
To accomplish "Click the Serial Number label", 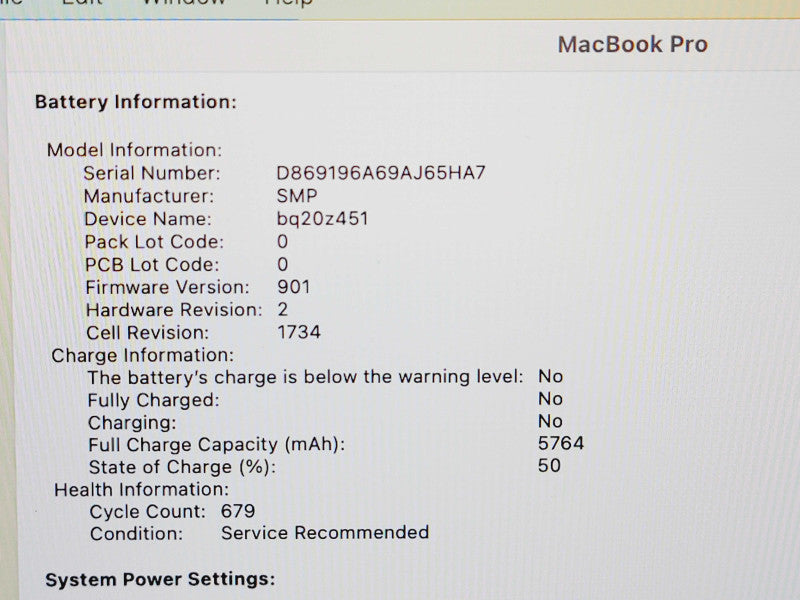I will pyautogui.click(x=152, y=173).
